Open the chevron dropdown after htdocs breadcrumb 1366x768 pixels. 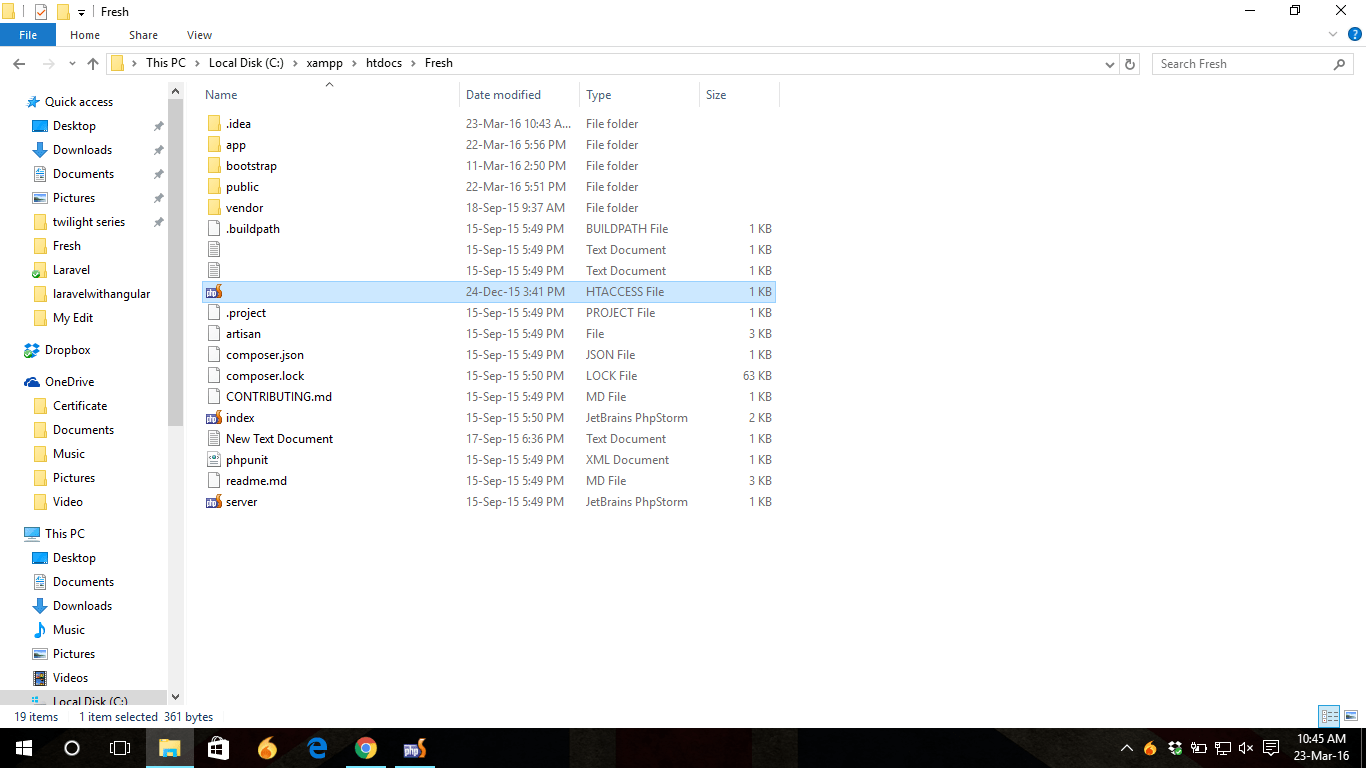tap(414, 63)
